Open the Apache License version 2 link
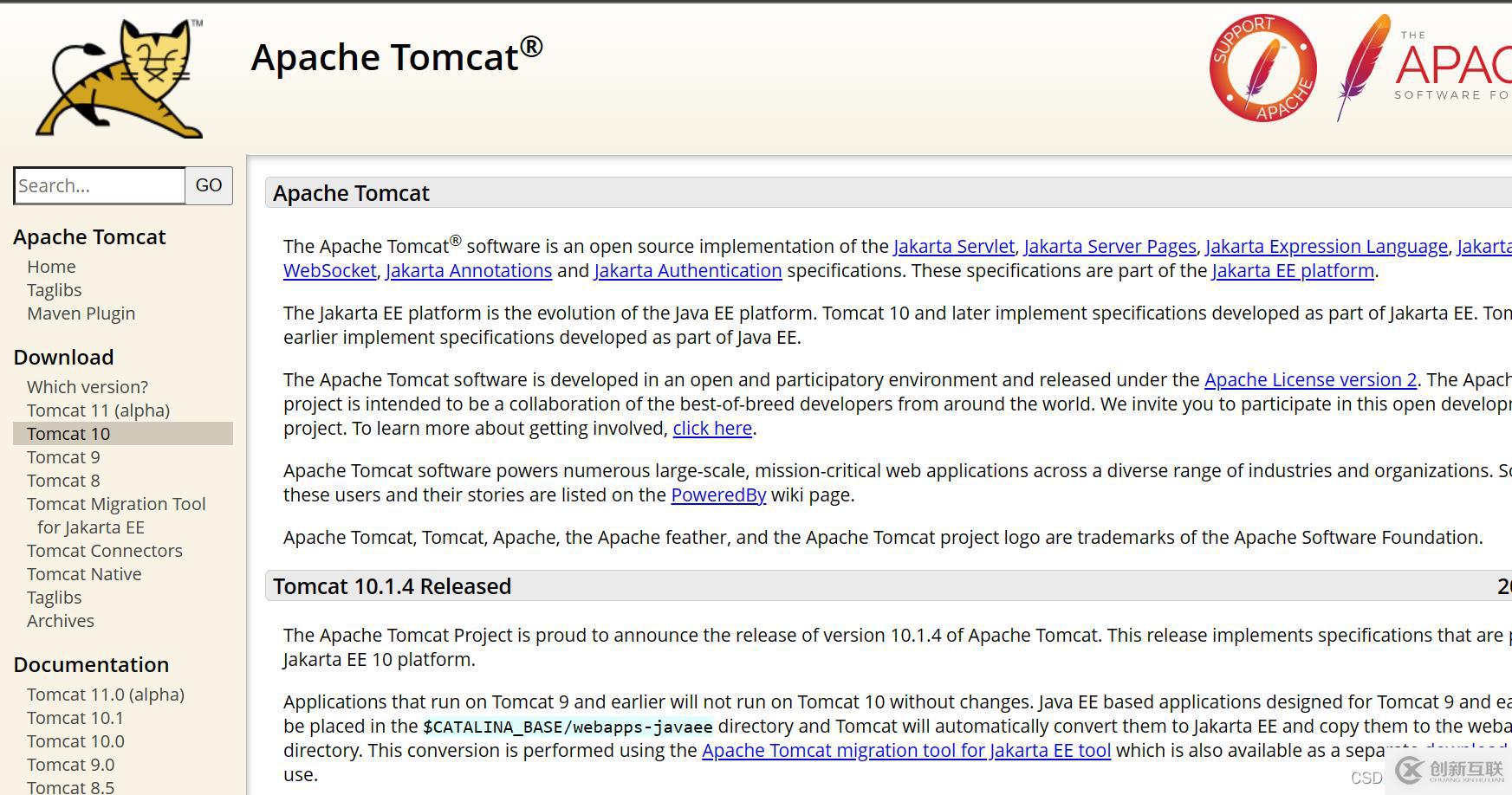The image size is (1512, 795). tap(1310, 380)
